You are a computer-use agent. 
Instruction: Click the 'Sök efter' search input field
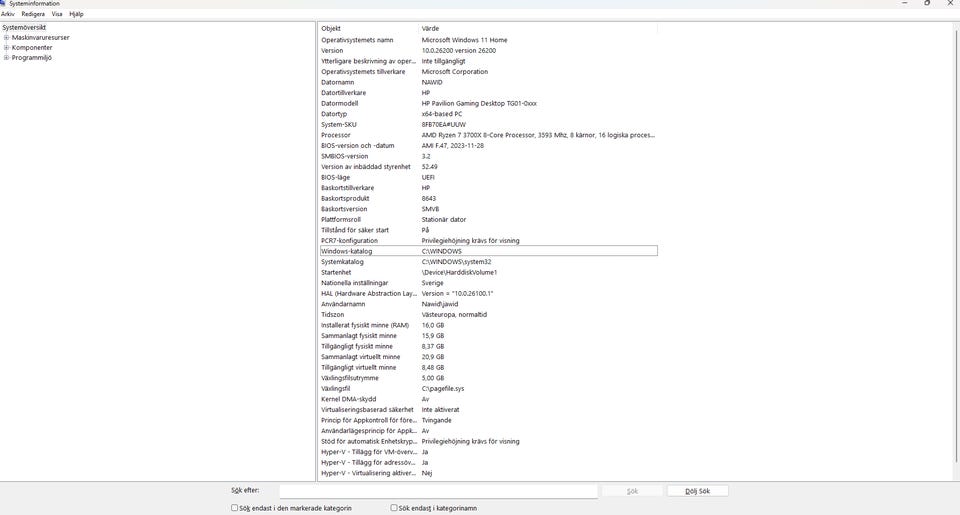coord(438,491)
